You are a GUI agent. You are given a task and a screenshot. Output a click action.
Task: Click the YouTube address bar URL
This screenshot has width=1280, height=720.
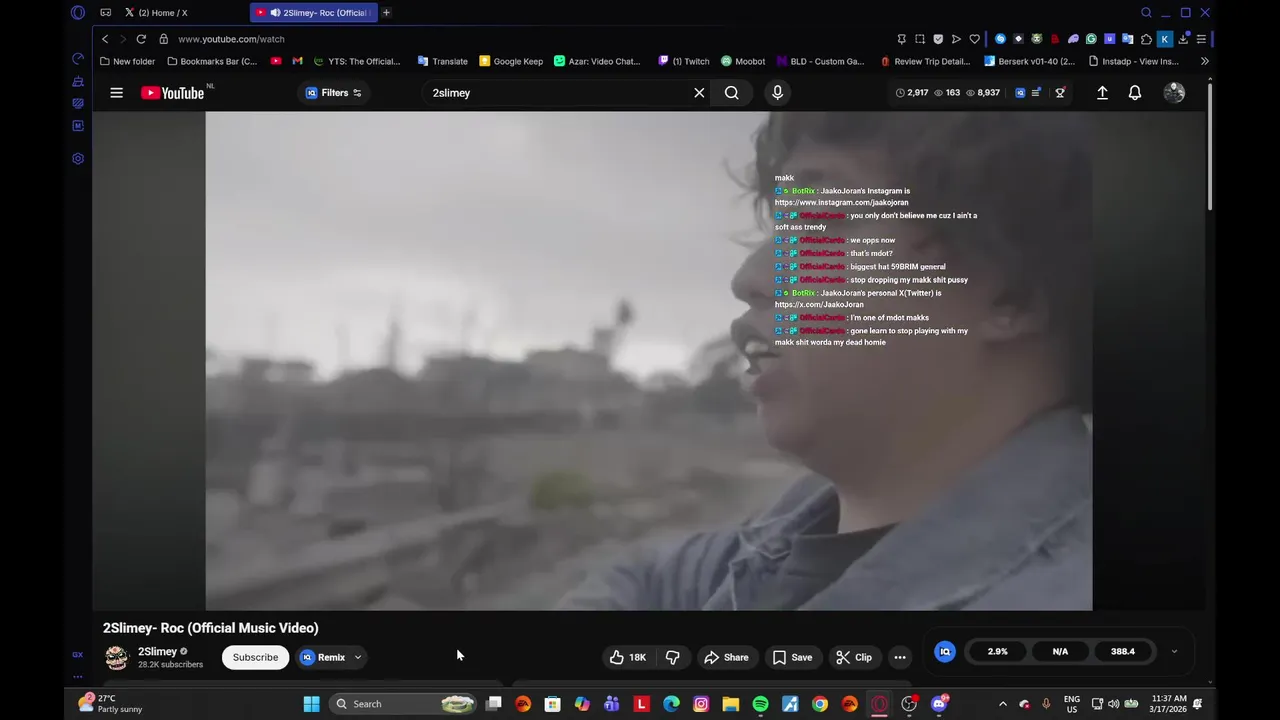[x=231, y=39]
